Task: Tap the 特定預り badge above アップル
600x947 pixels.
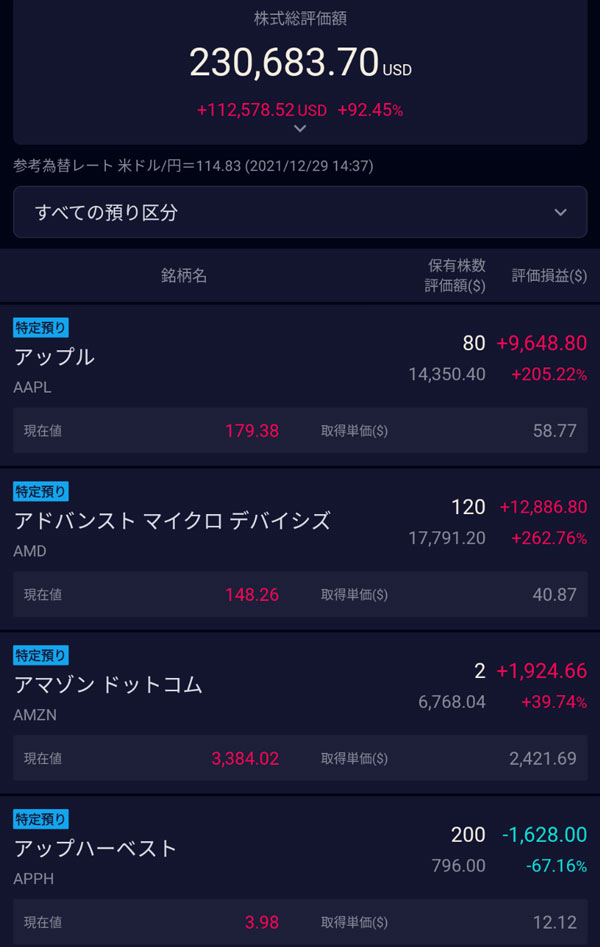Action: (41, 327)
